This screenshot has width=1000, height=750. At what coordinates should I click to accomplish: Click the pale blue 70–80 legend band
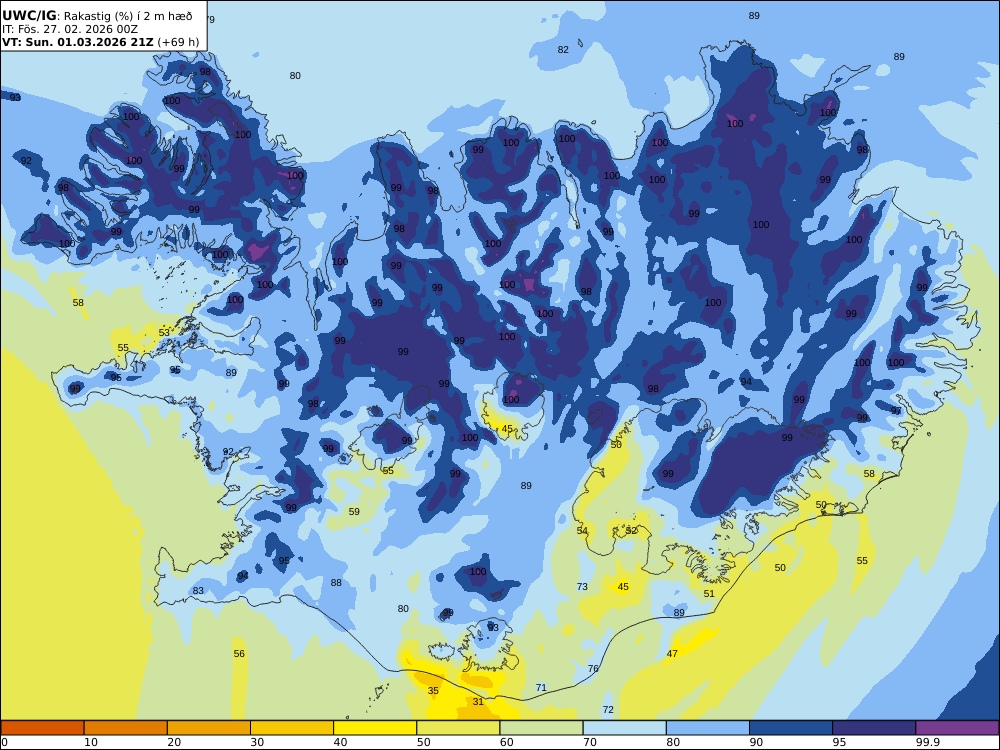pos(624,728)
